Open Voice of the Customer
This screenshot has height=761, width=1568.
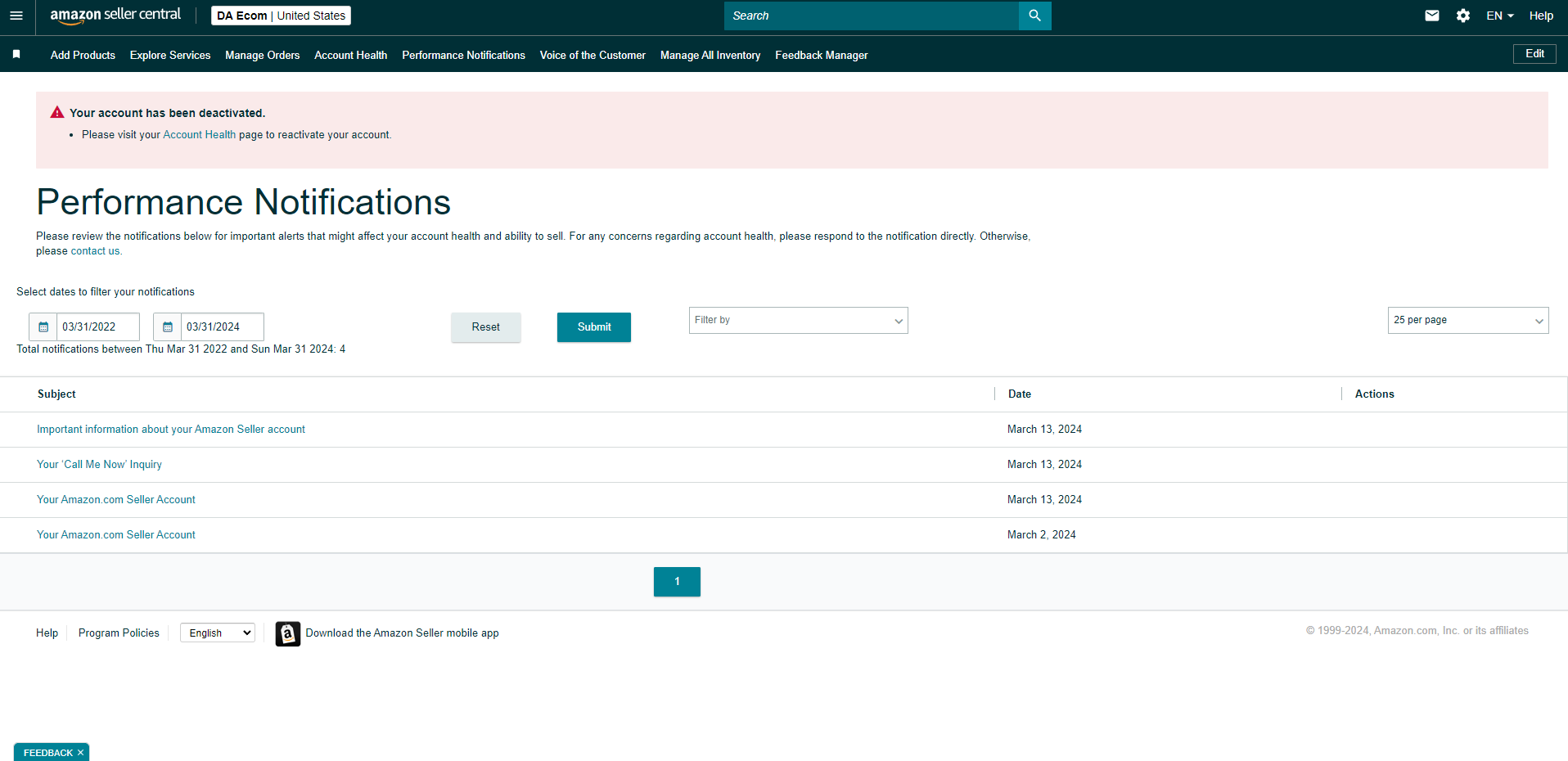[593, 55]
